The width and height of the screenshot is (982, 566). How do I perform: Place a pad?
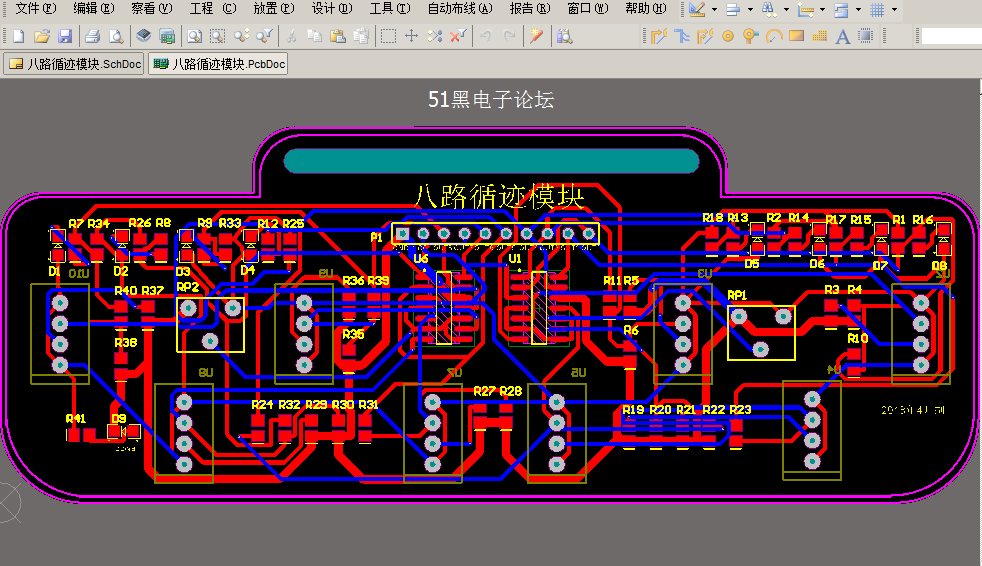pos(728,36)
